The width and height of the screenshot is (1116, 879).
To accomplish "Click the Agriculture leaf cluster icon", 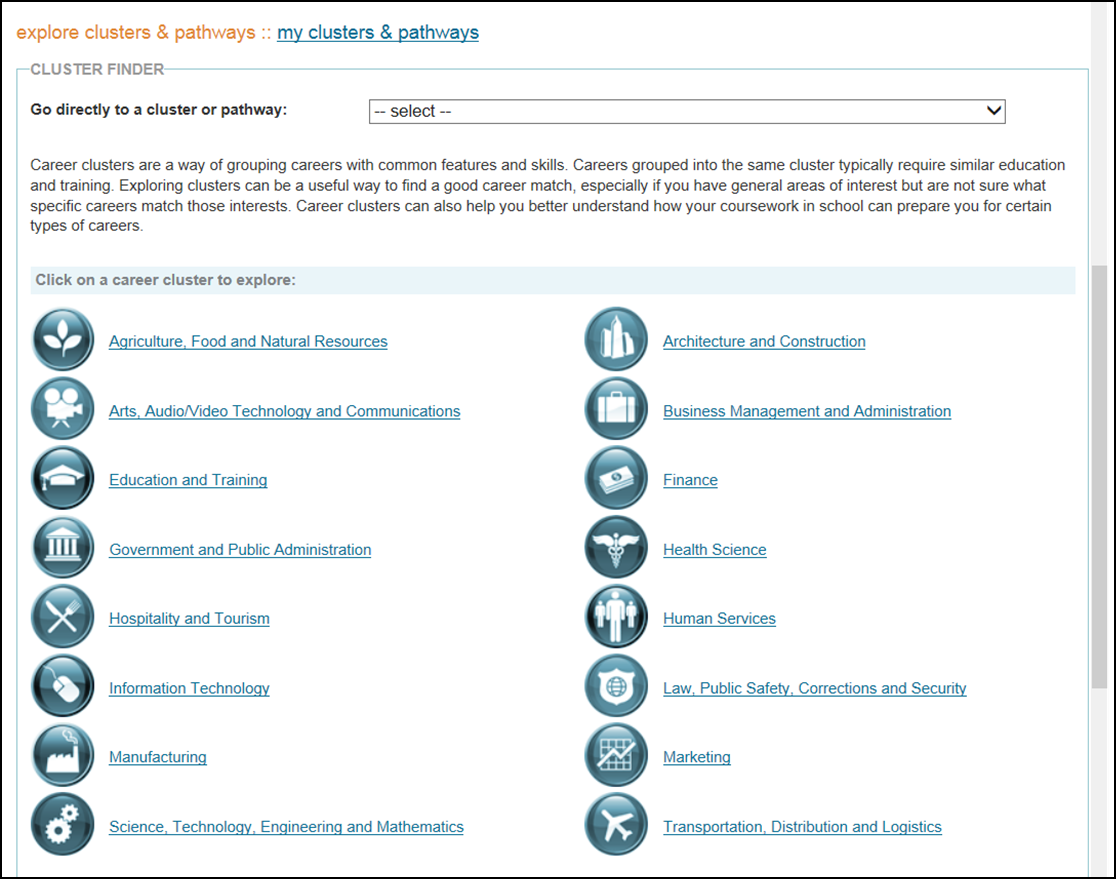I will (63, 340).
